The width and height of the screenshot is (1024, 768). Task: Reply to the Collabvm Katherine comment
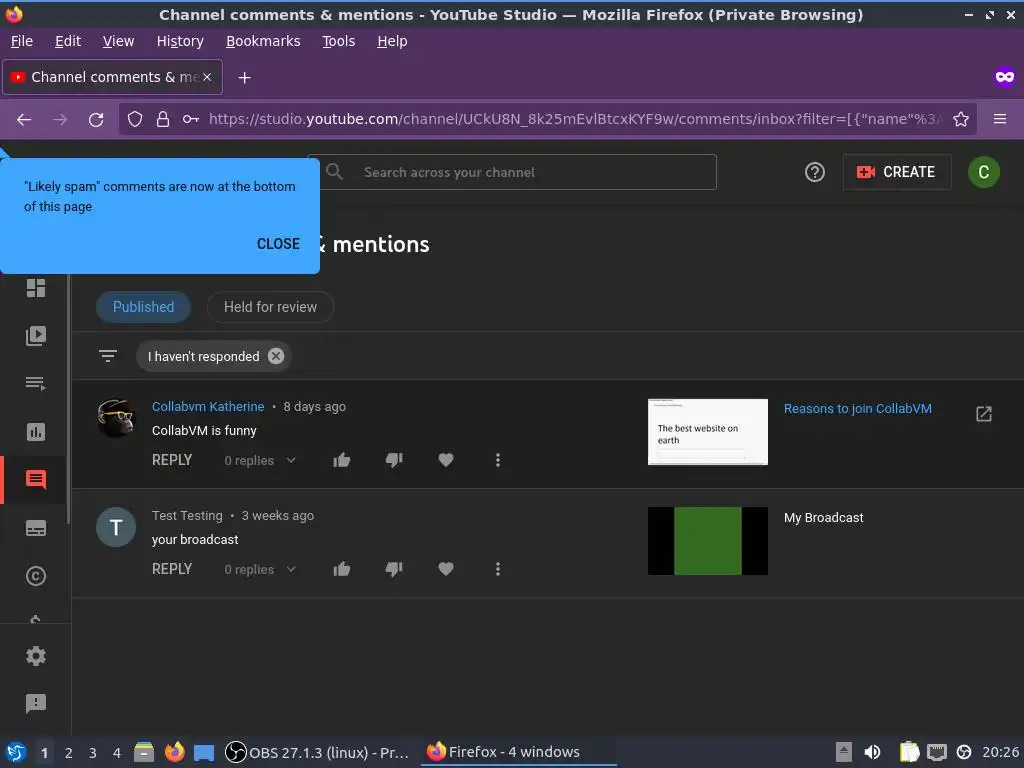(x=172, y=460)
